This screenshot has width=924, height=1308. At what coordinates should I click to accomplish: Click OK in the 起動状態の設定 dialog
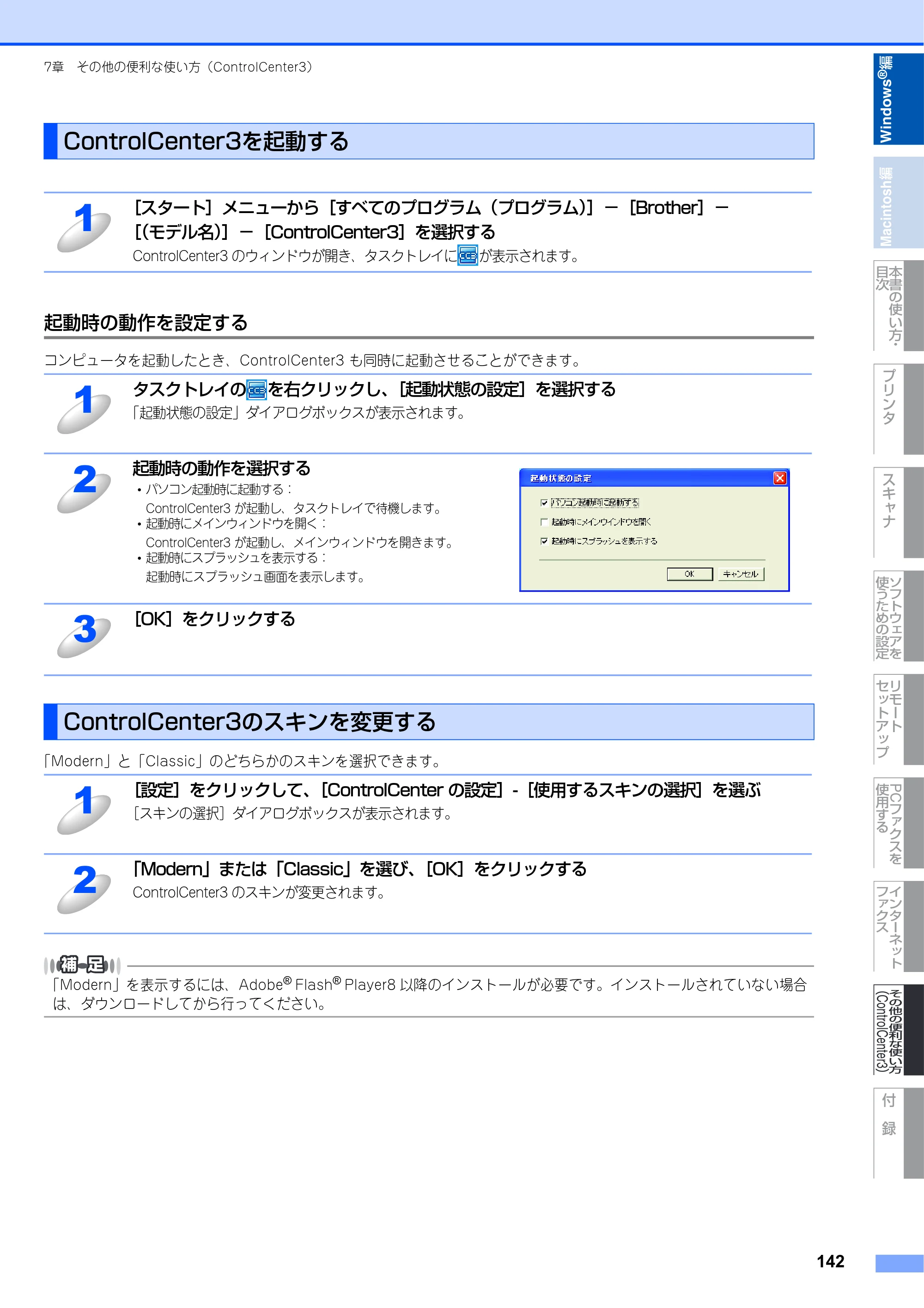689,574
